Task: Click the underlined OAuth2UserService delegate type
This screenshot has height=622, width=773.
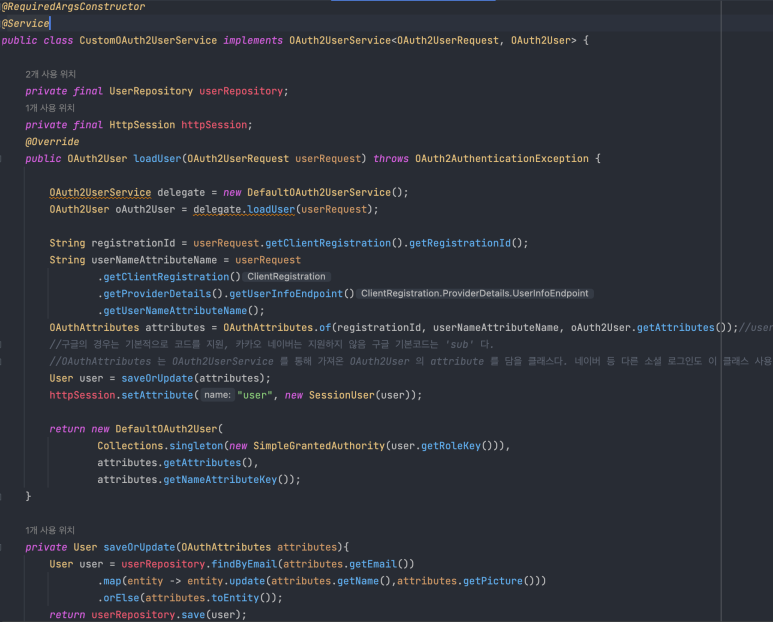Action: [100, 193]
